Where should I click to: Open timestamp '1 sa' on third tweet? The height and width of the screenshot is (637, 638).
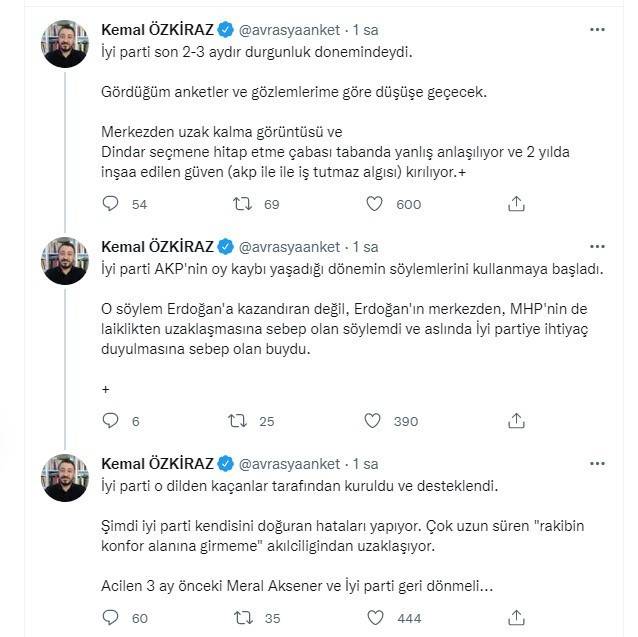(x=366, y=463)
